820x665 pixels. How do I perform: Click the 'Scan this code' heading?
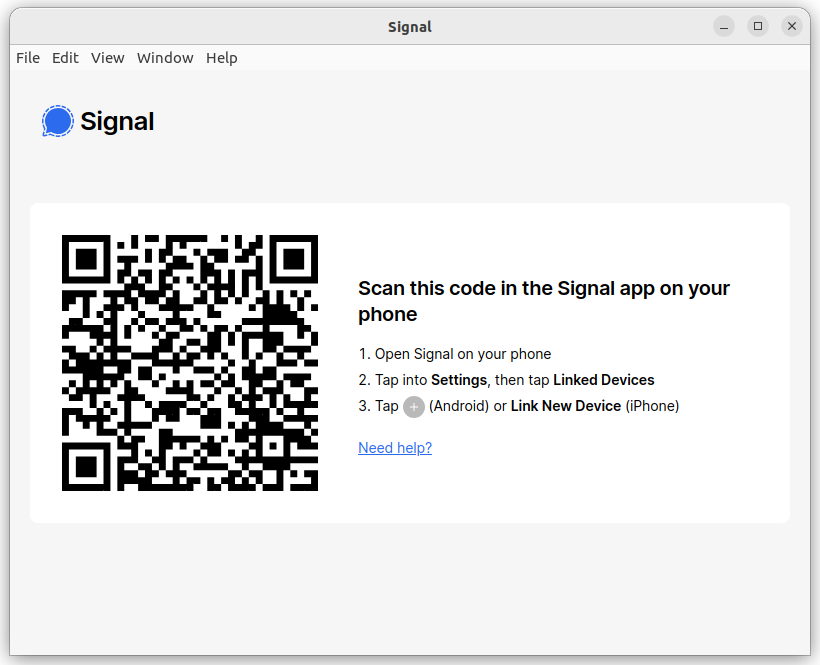point(543,301)
